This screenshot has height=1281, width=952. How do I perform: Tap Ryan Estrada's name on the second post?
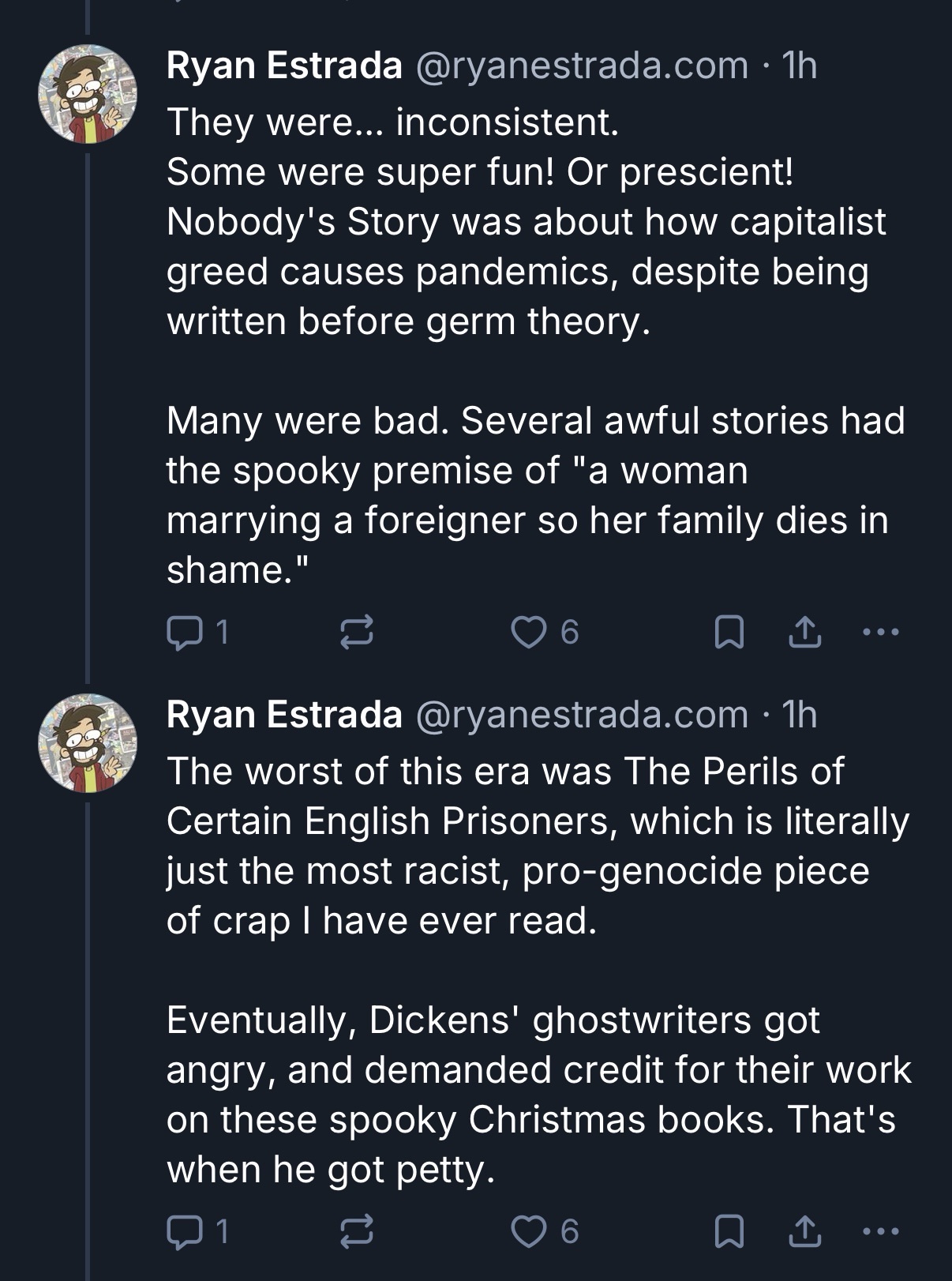pyautogui.click(x=284, y=714)
